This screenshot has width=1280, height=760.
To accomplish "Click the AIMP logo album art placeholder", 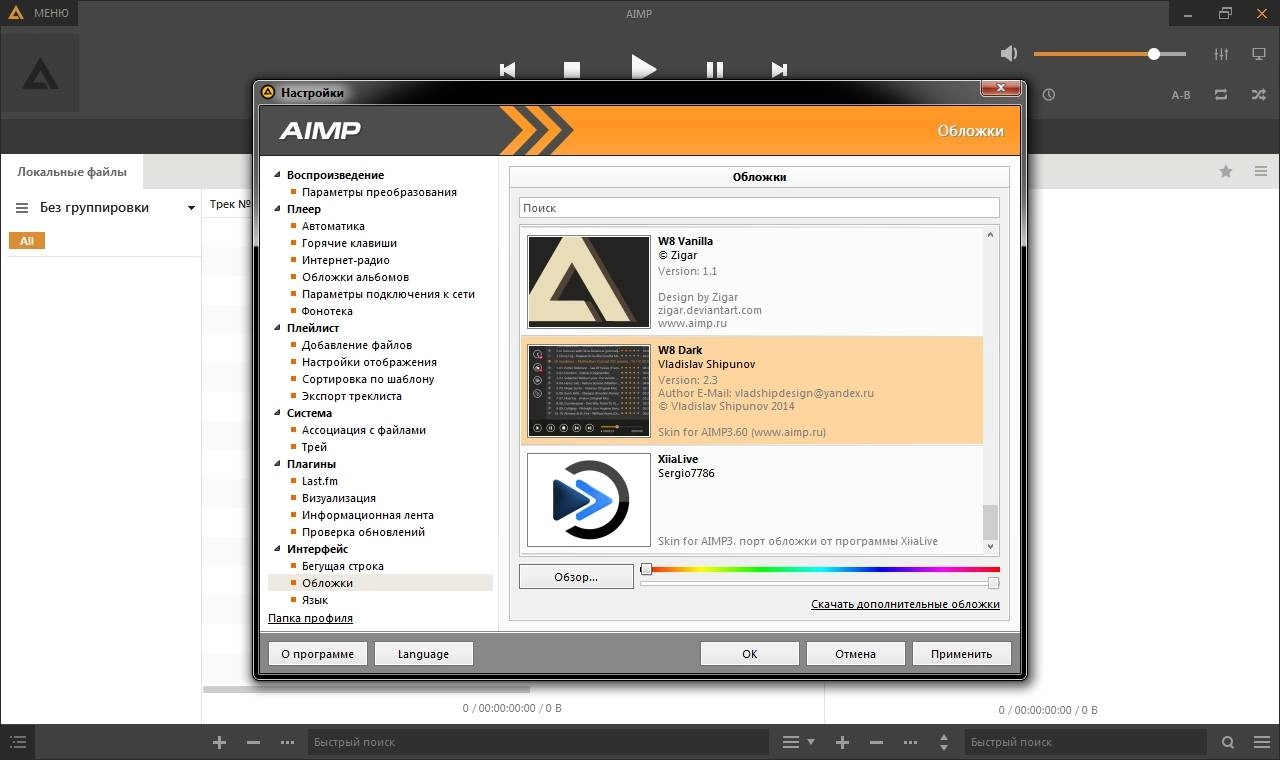I will click(x=40, y=73).
